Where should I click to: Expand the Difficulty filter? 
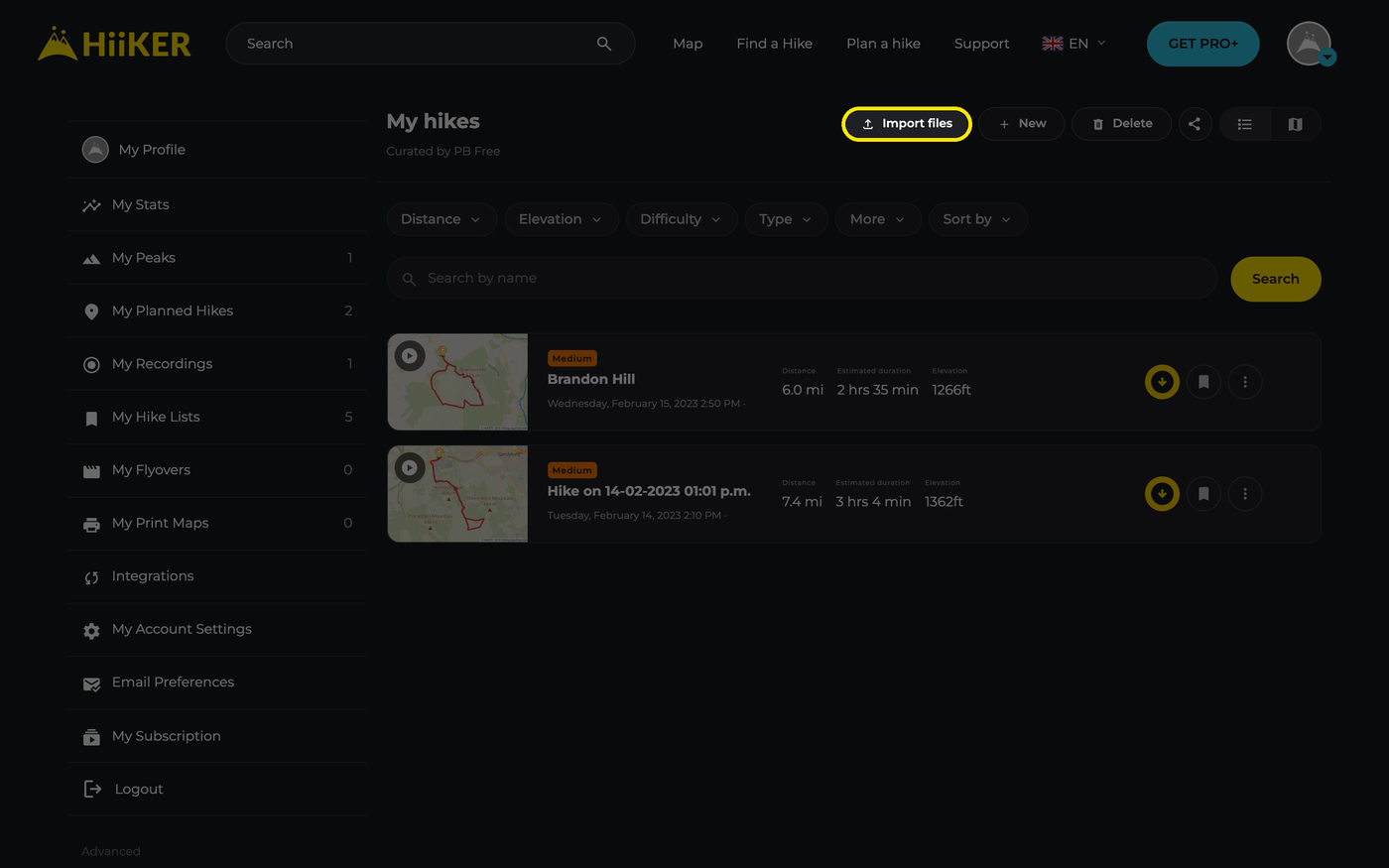[x=681, y=219]
